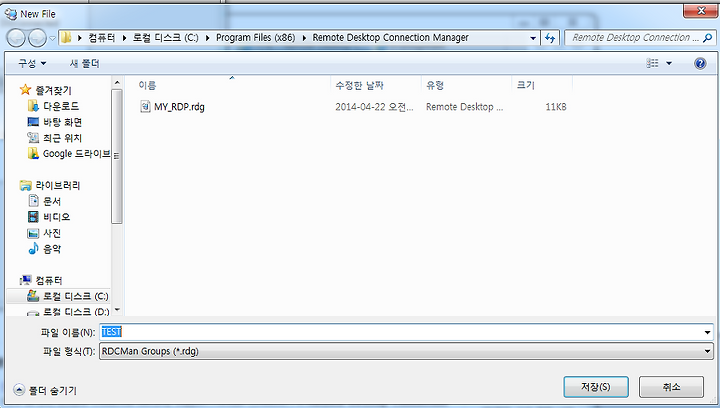Click the change view icon
This screenshot has height=408, width=720.
[x=652, y=63]
